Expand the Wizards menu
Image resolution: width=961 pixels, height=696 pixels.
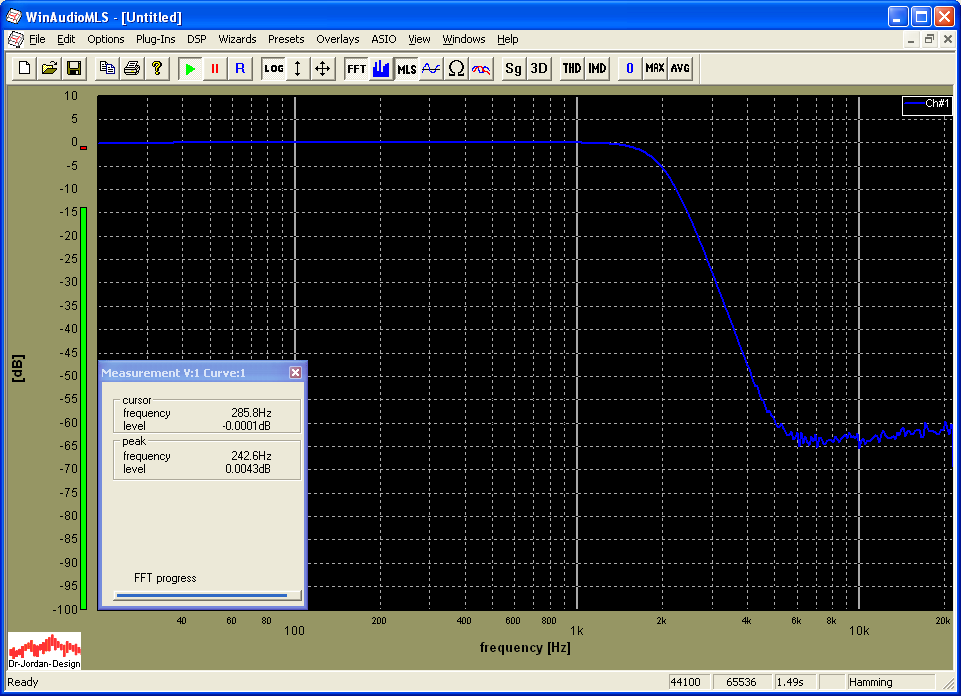coord(237,39)
